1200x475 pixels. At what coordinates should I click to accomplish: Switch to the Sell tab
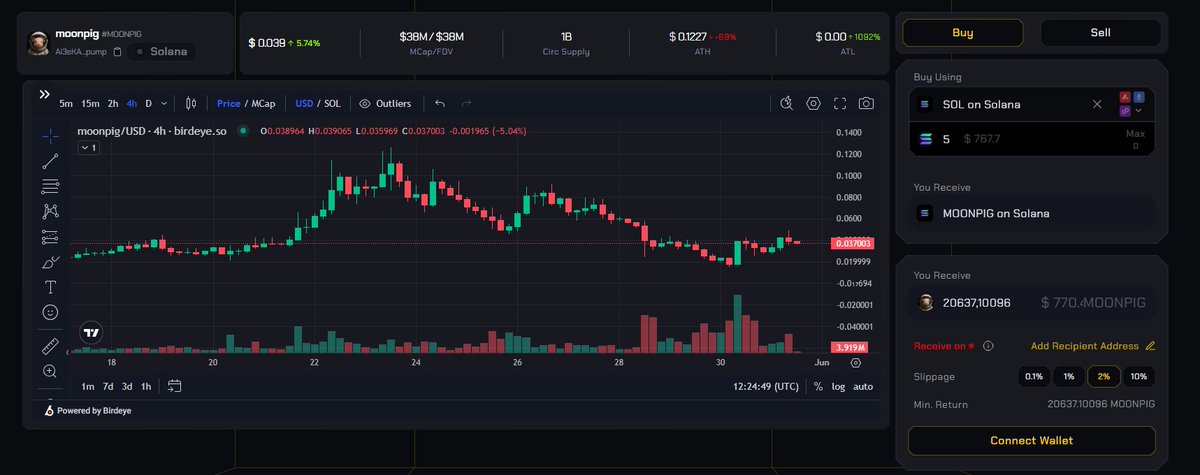coord(1100,33)
